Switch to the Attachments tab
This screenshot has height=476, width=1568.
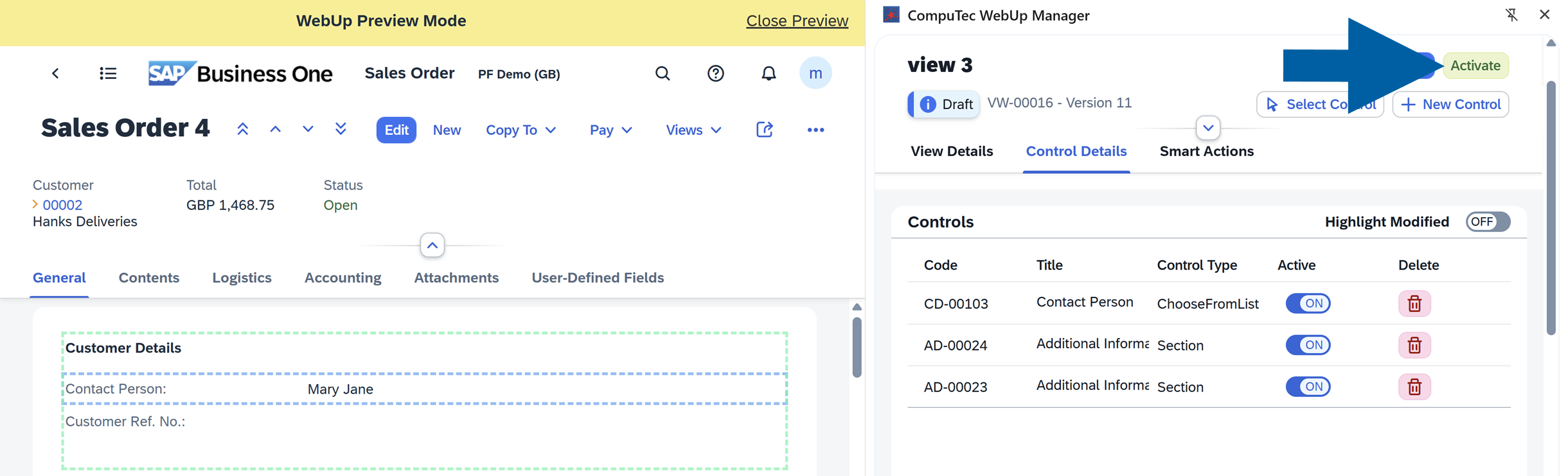tap(456, 278)
